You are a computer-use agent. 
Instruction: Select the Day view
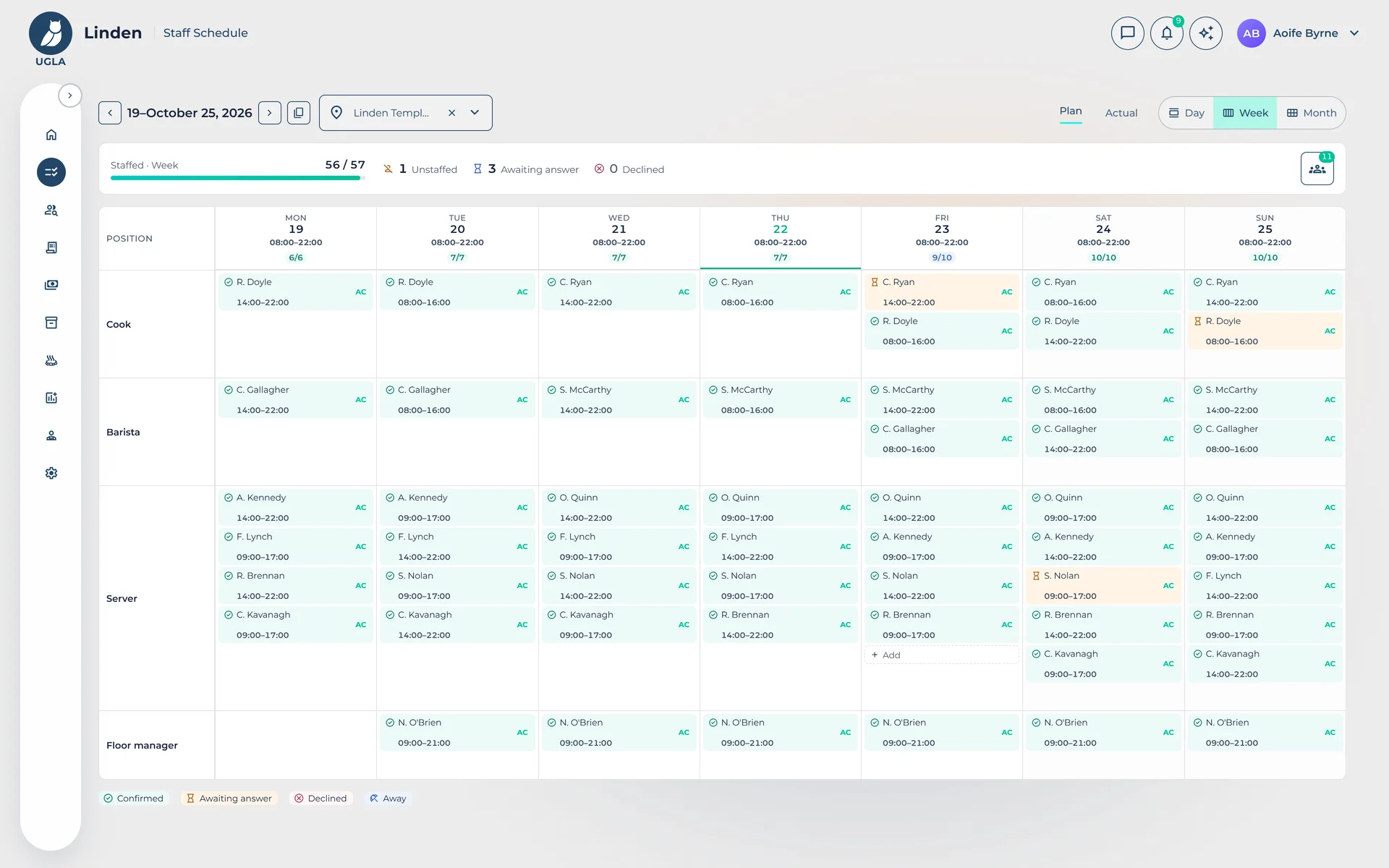(1186, 113)
